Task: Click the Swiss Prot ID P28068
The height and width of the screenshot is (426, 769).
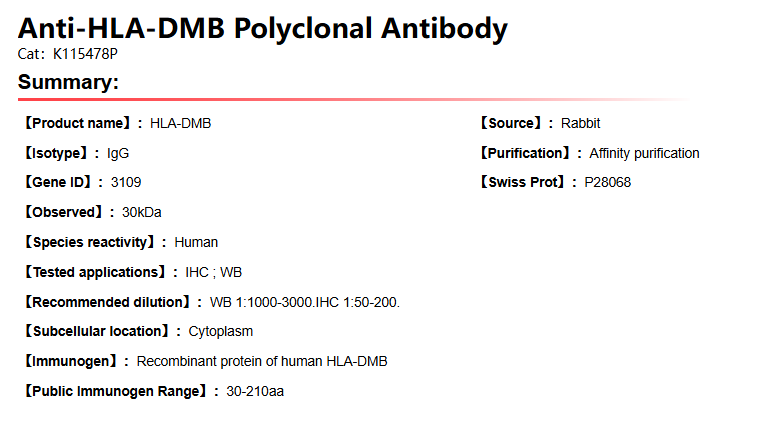Action: point(608,182)
